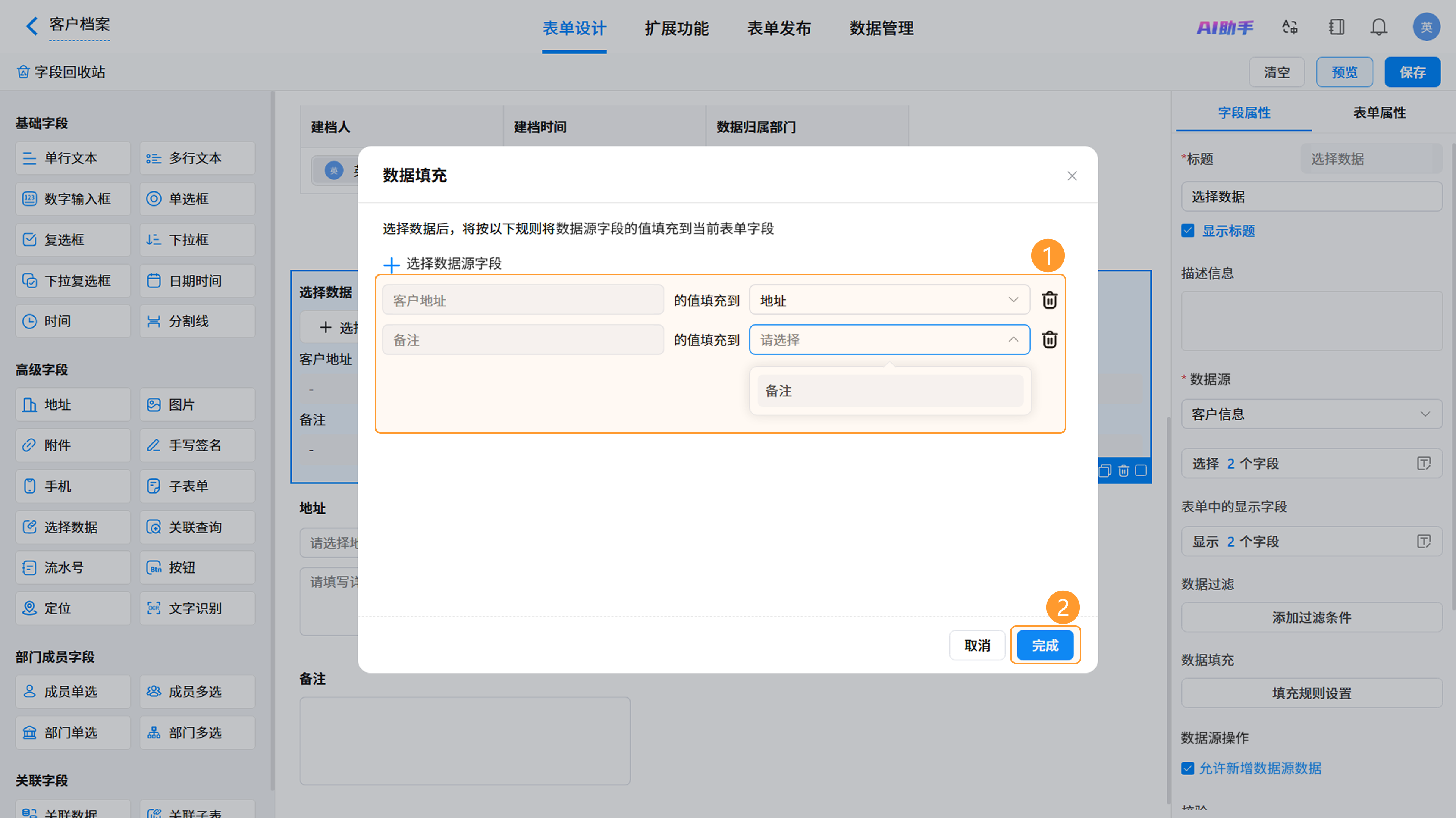
Task: Open the AI助手 assistant
Action: (x=1224, y=27)
